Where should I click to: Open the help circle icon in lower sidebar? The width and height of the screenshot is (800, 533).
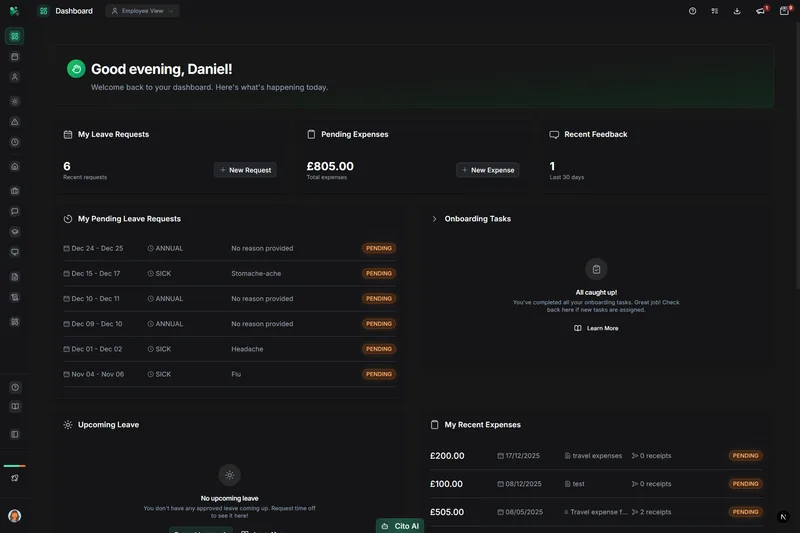(x=15, y=388)
